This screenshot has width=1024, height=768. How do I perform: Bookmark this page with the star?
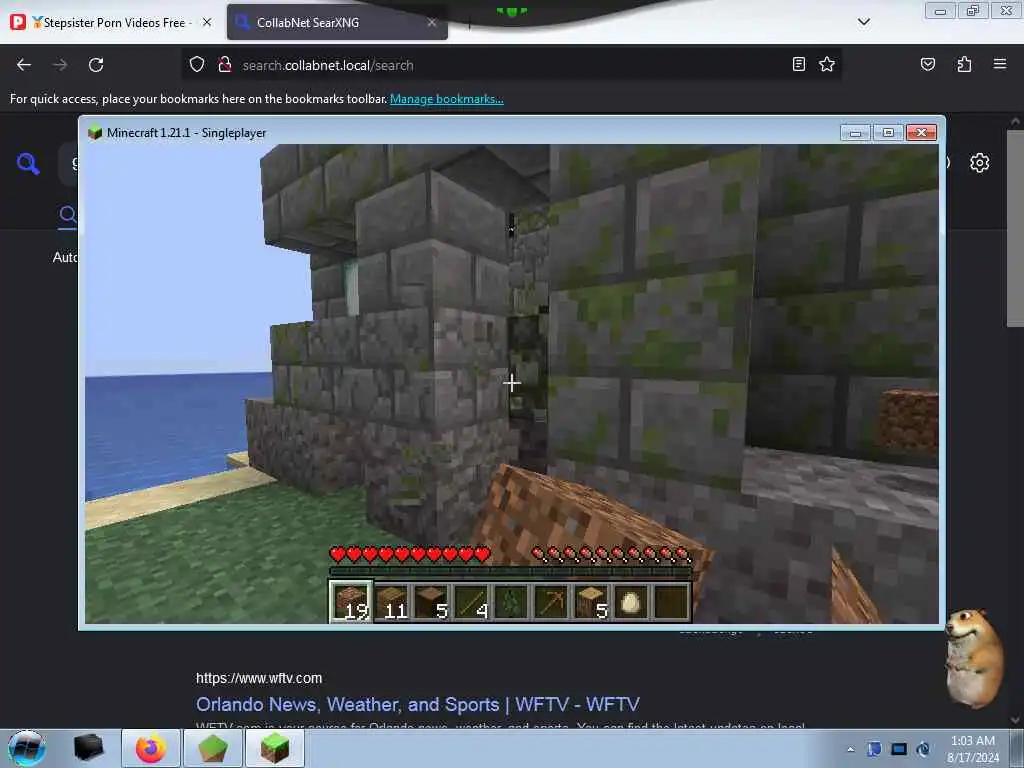point(827,64)
